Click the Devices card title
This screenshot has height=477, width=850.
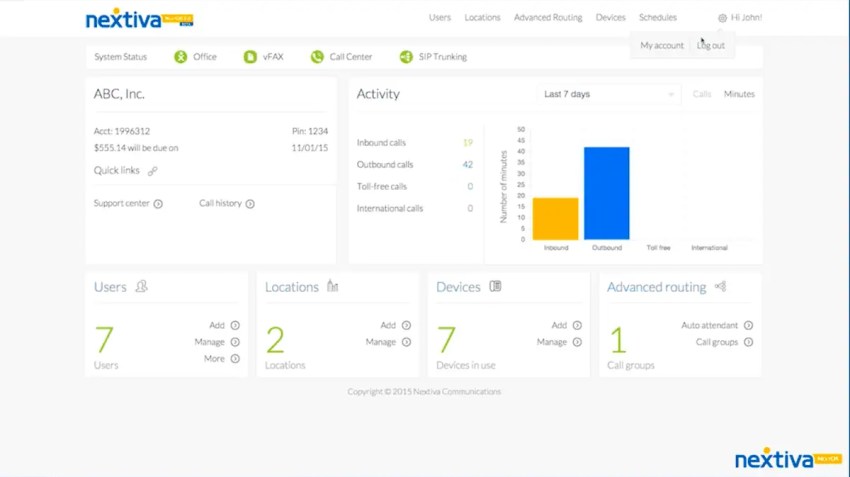point(458,287)
